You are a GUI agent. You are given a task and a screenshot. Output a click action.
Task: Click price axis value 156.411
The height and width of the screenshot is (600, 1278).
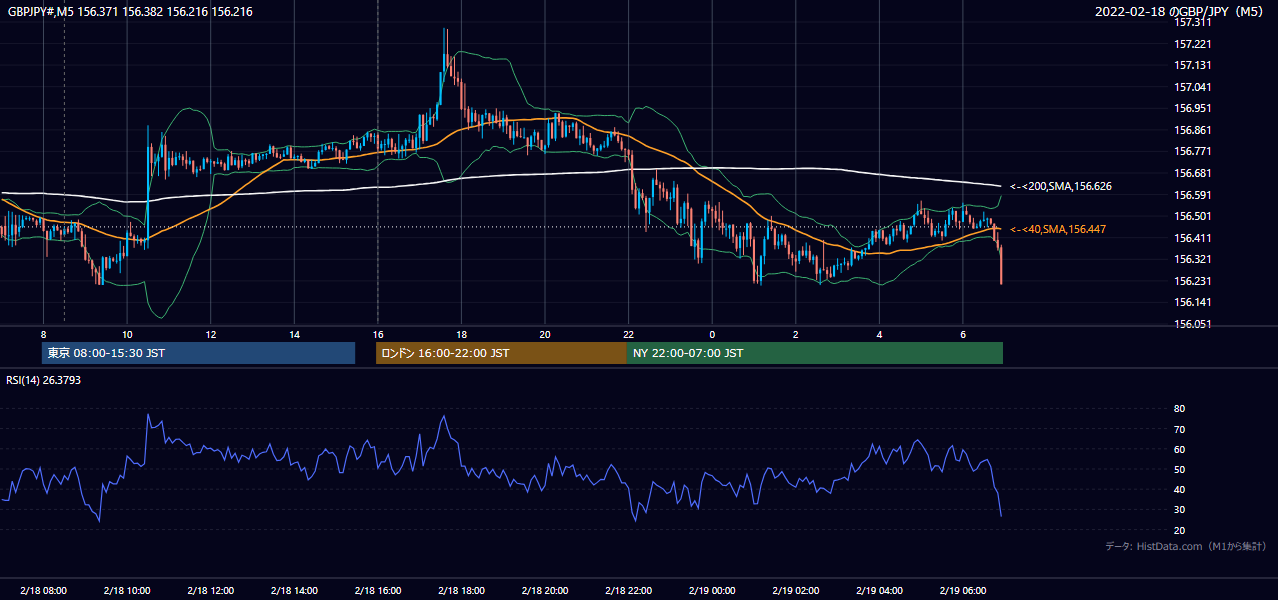tap(1193, 238)
